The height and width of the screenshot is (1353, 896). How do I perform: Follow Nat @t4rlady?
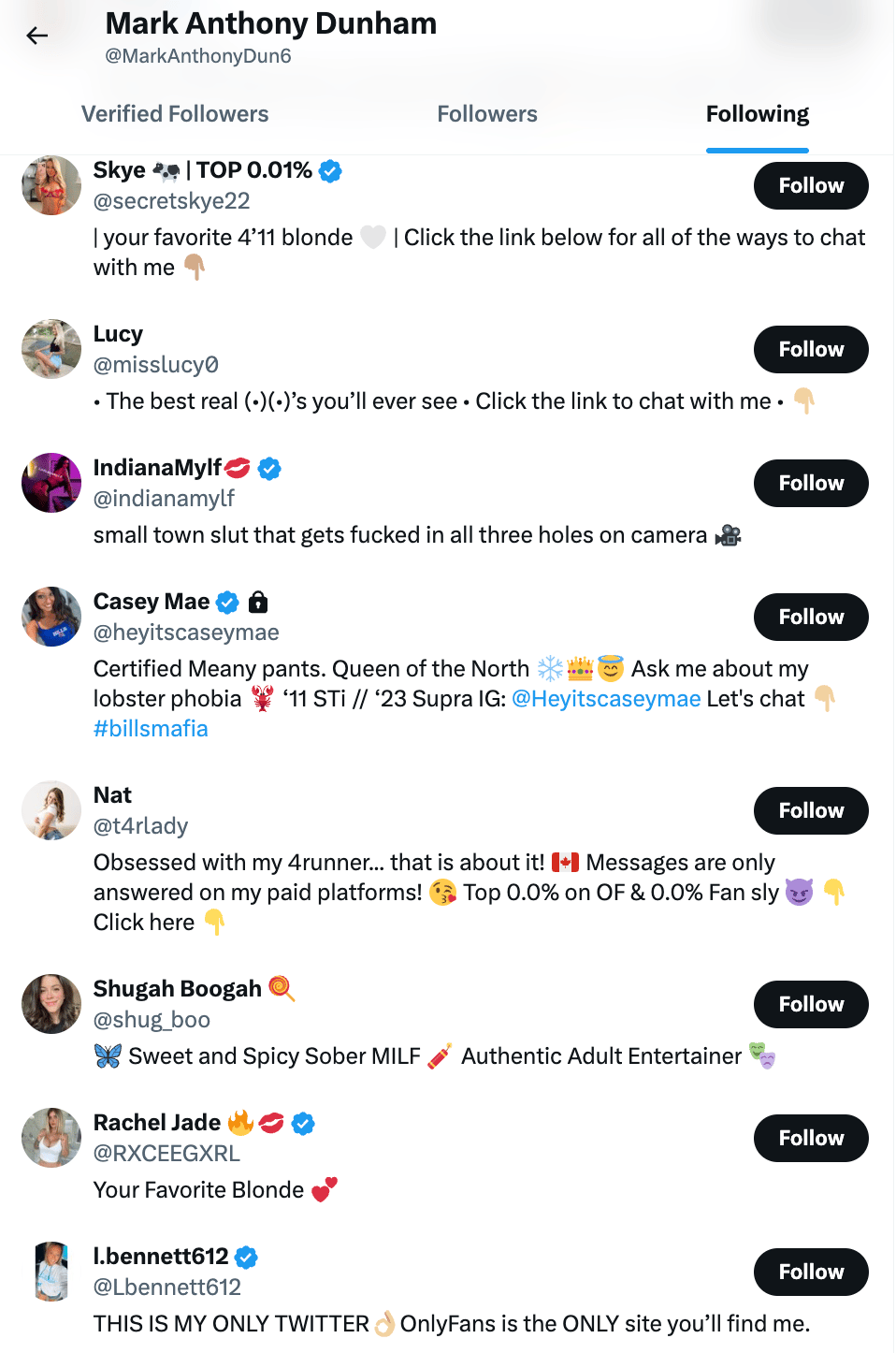coord(811,811)
